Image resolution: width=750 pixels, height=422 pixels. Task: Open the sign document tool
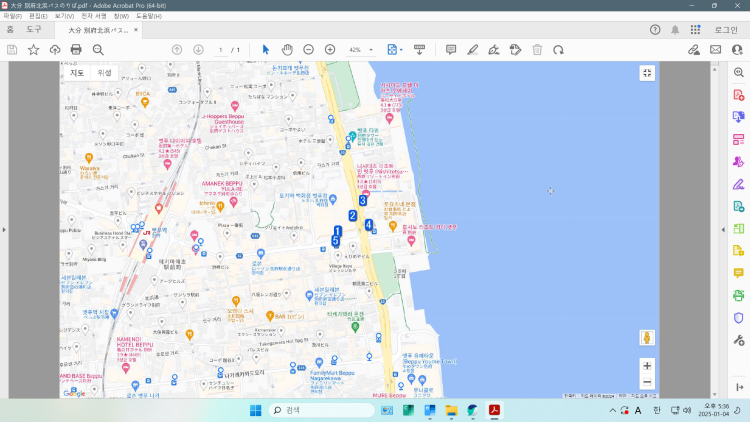[494, 50]
